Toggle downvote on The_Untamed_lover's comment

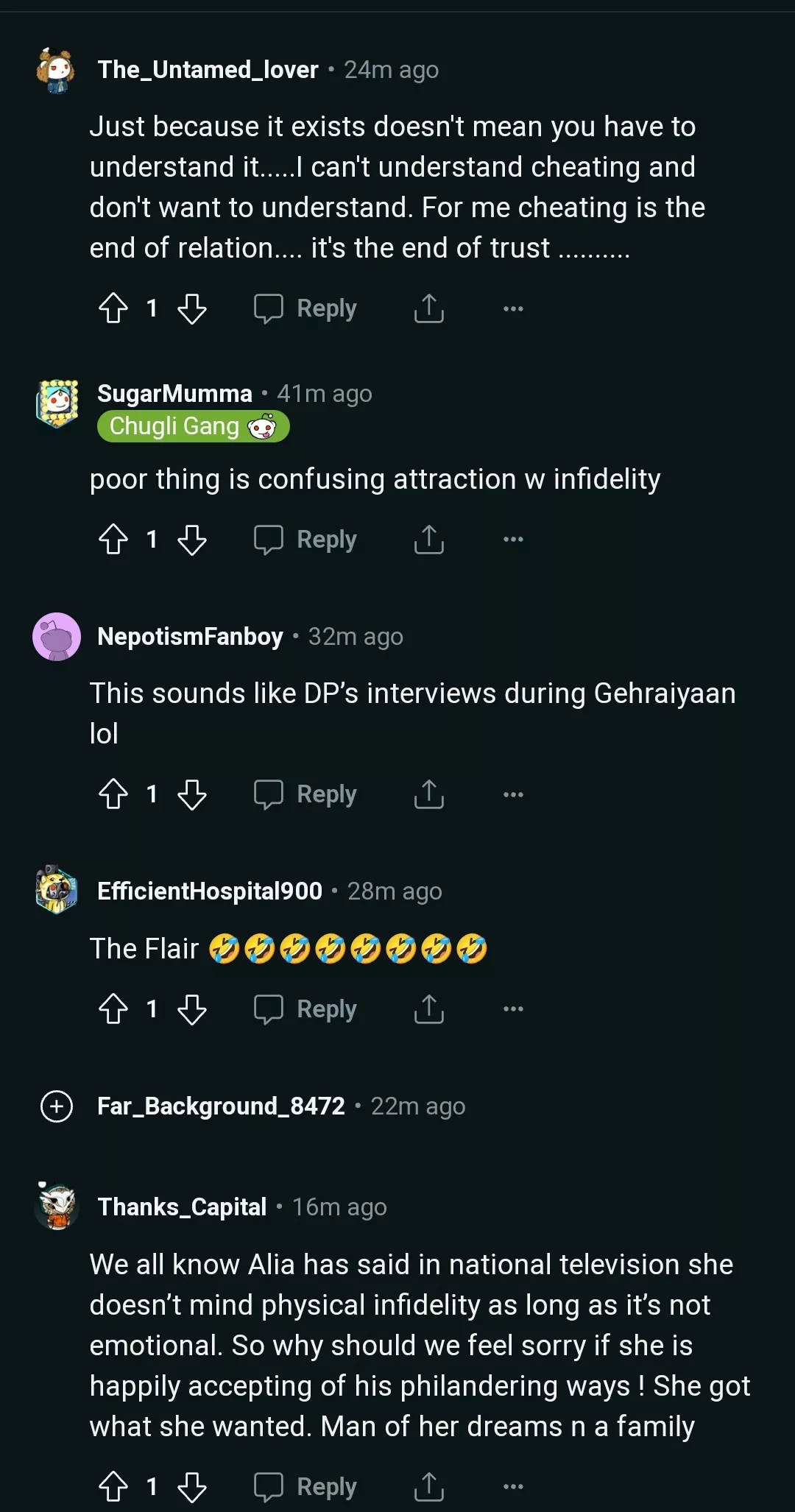(192, 308)
